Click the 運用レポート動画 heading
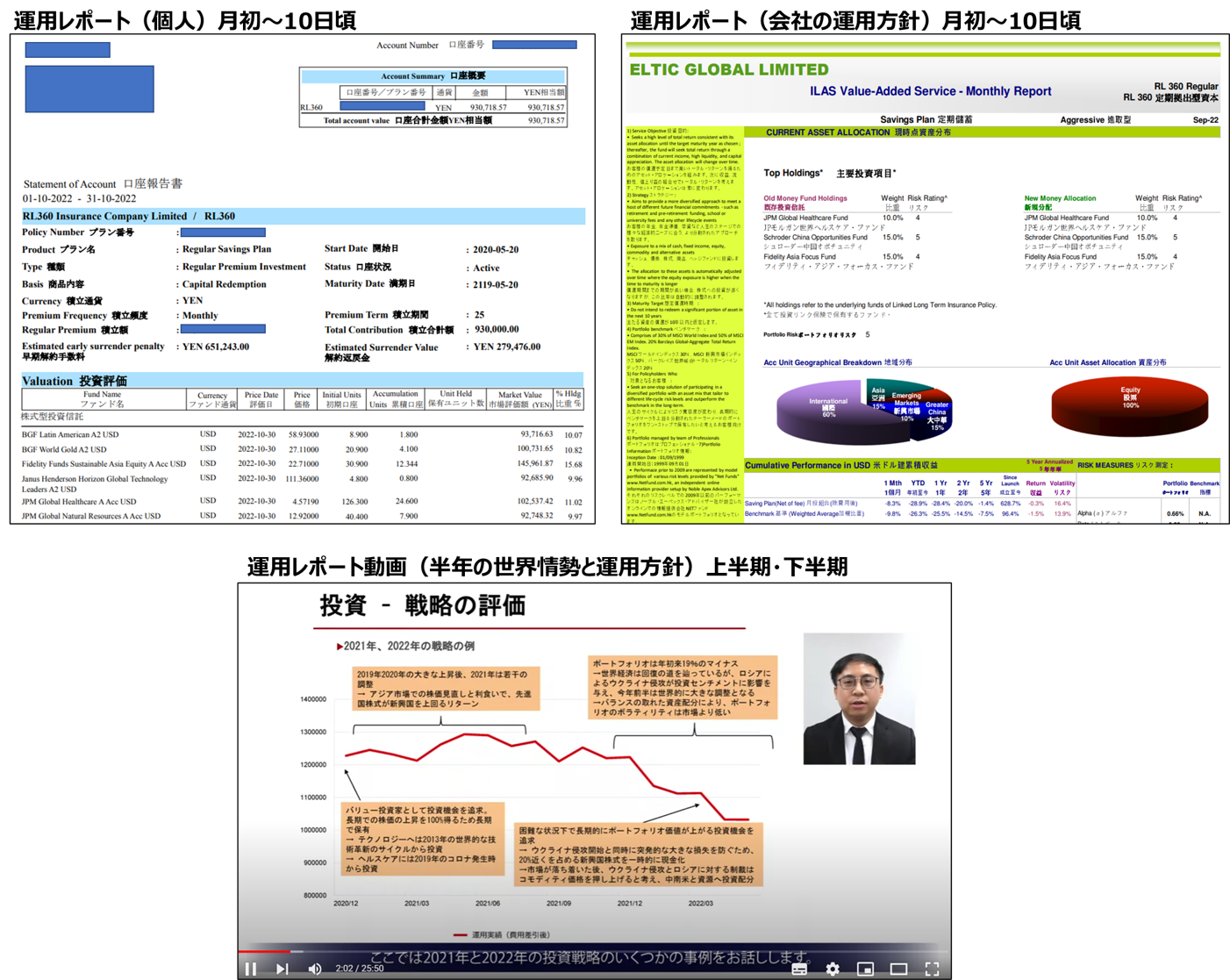 point(547,567)
